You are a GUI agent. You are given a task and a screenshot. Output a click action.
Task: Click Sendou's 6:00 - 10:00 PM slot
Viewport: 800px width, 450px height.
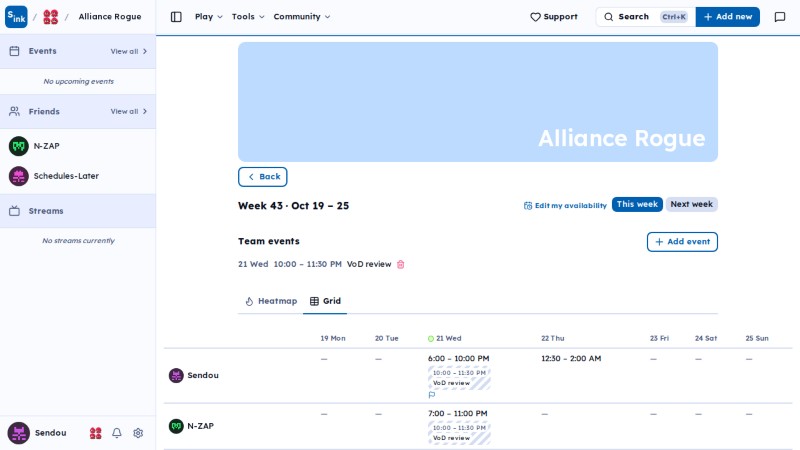(458, 359)
